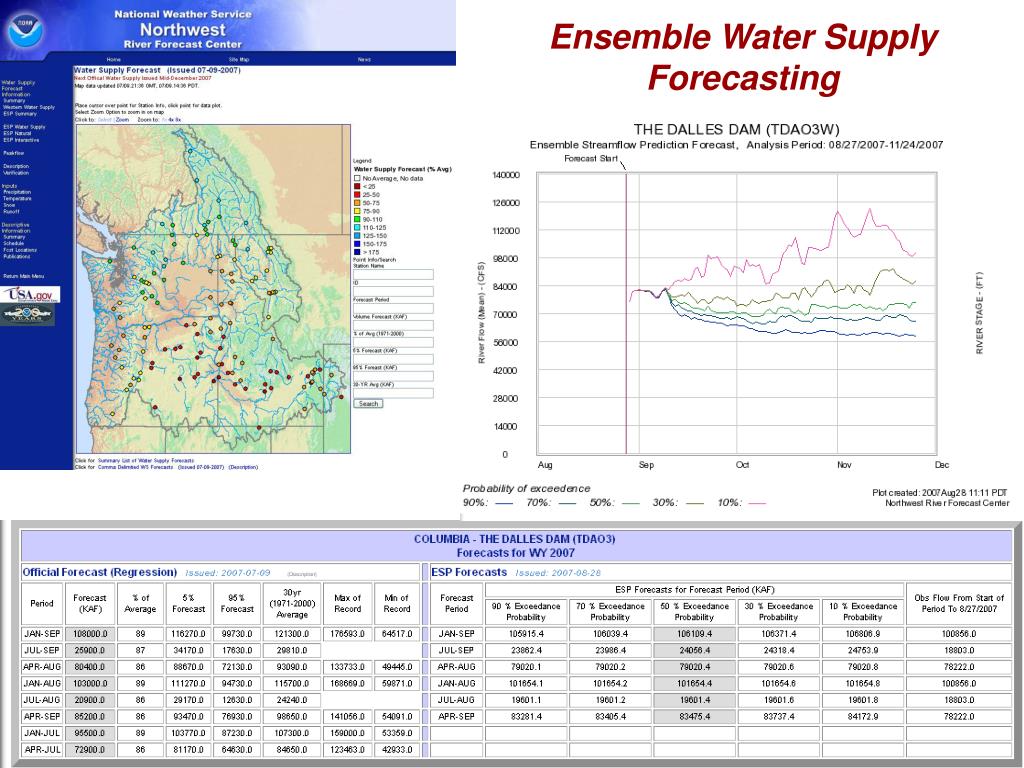Choose the Zoom click mode above the map

(x=123, y=120)
